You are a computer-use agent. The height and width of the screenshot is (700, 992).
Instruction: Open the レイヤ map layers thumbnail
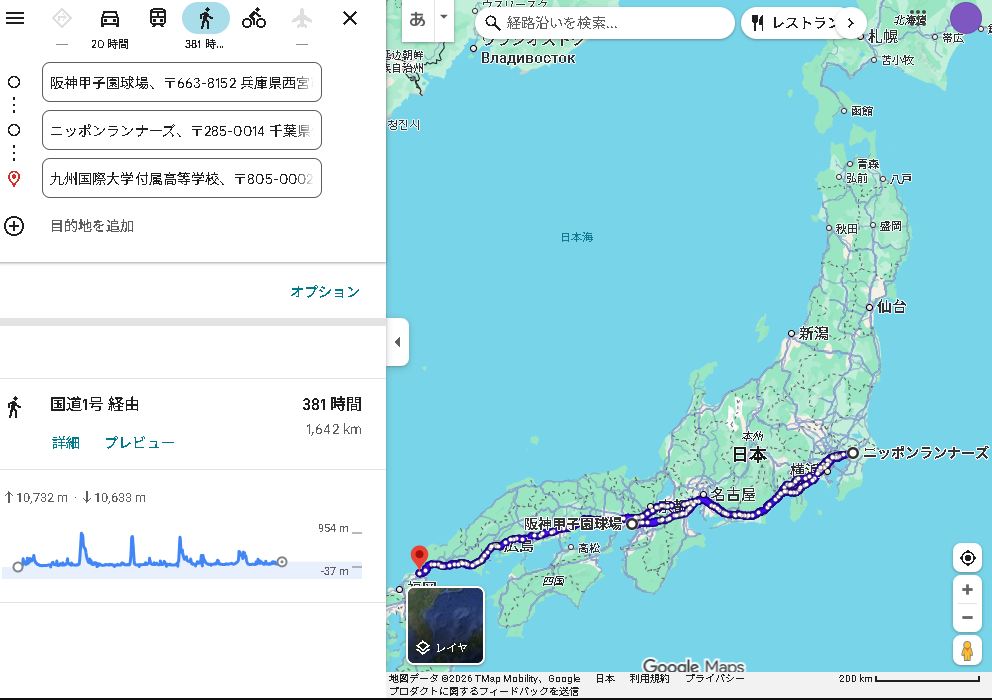pos(445,625)
